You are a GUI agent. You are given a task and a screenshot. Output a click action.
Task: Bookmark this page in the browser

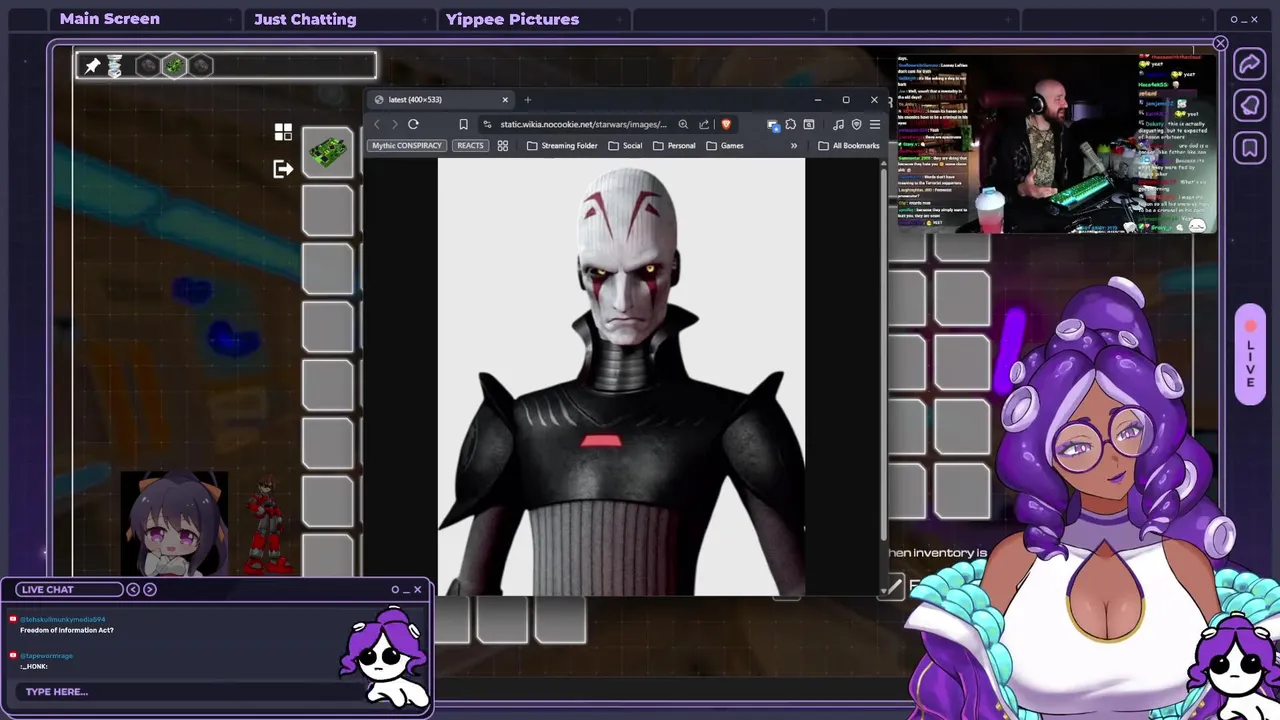click(463, 124)
